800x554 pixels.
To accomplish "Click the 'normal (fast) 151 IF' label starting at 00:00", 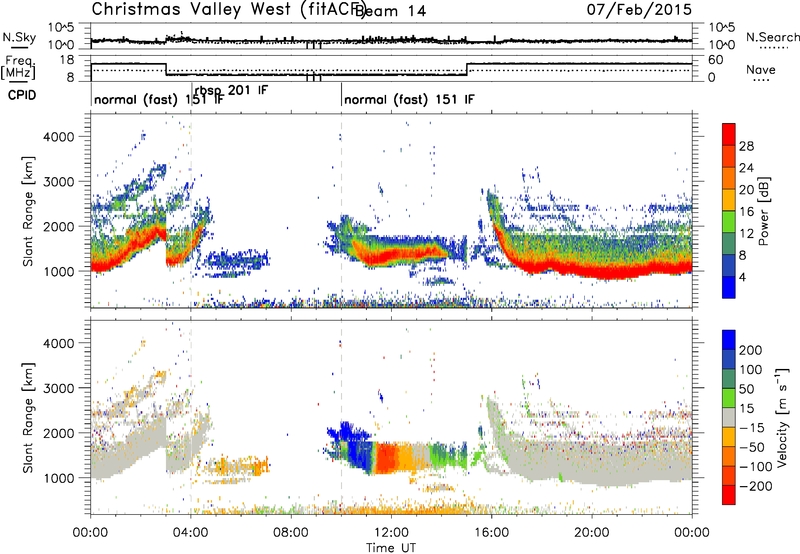I will pyautogui.click(x=159, y=99).
